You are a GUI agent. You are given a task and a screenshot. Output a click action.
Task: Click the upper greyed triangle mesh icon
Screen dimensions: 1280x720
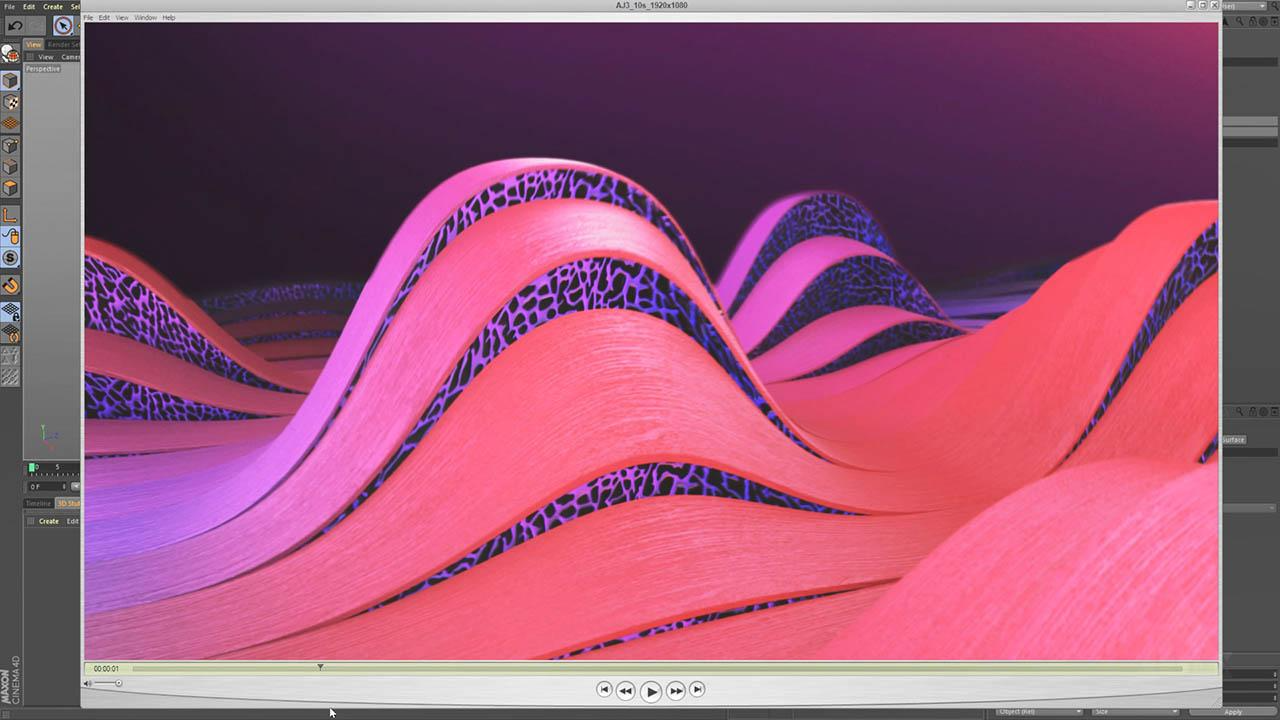pos(10,355)
